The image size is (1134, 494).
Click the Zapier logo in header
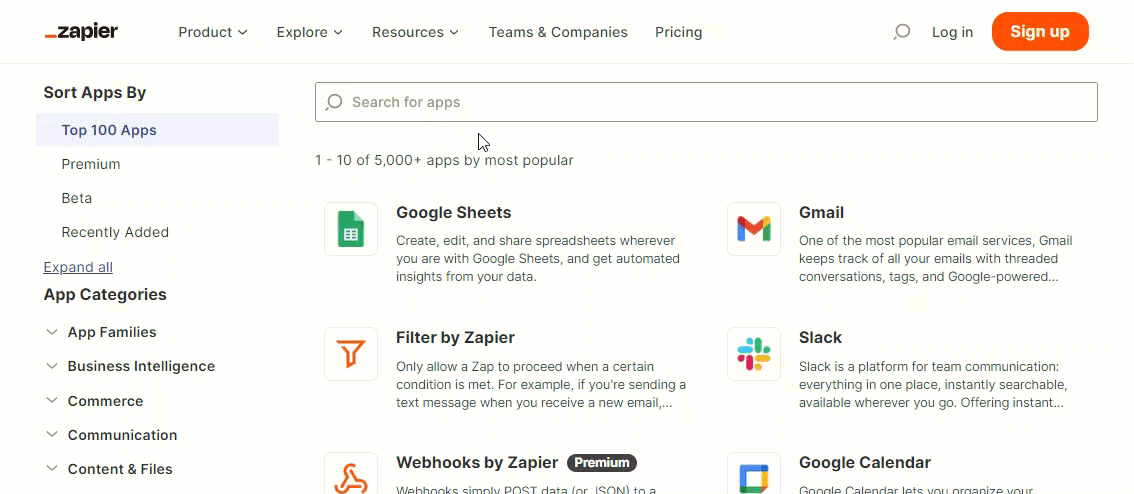tap(81, 32)
